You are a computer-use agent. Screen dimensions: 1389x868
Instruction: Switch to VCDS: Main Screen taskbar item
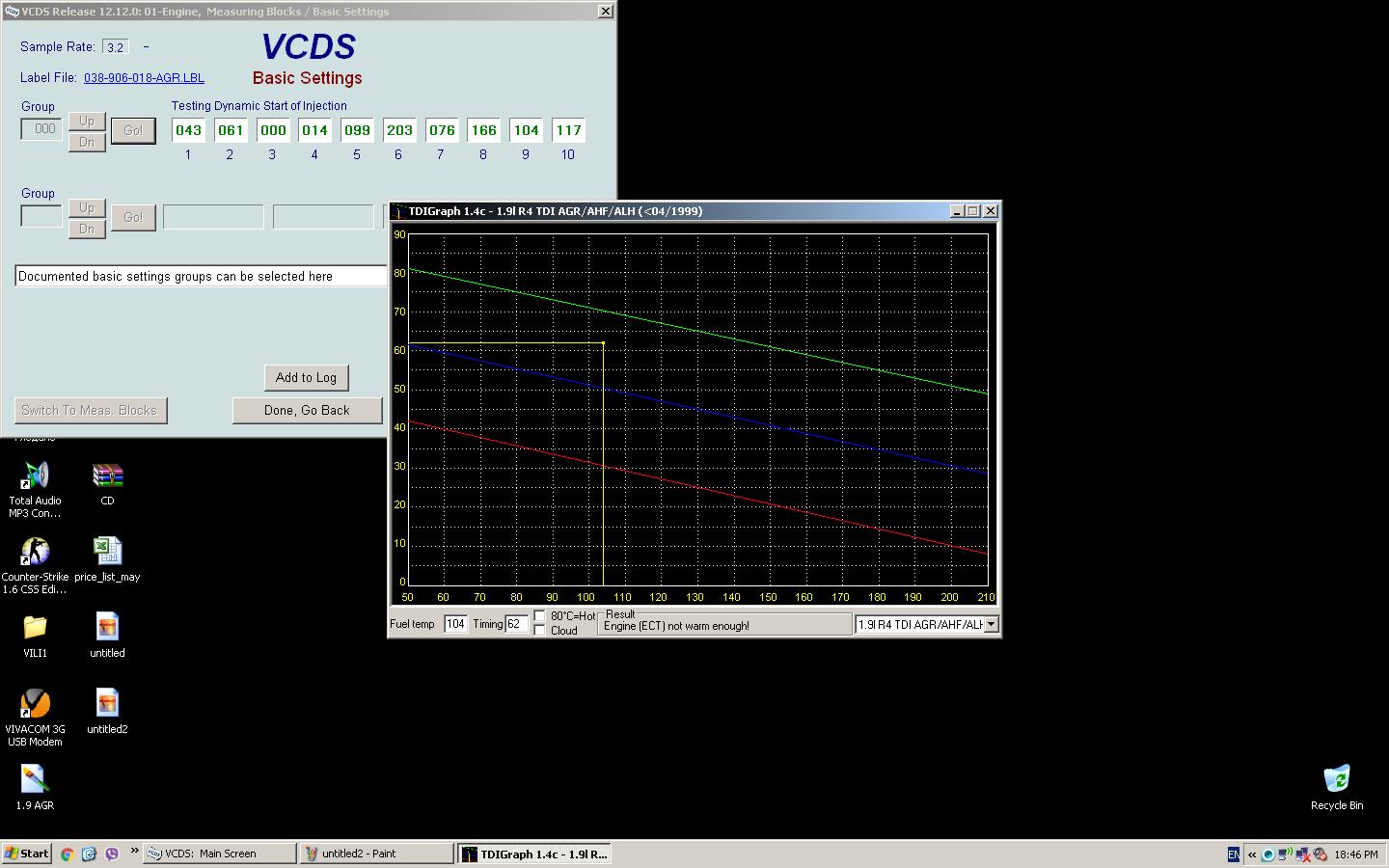click(x=220, y=854)
